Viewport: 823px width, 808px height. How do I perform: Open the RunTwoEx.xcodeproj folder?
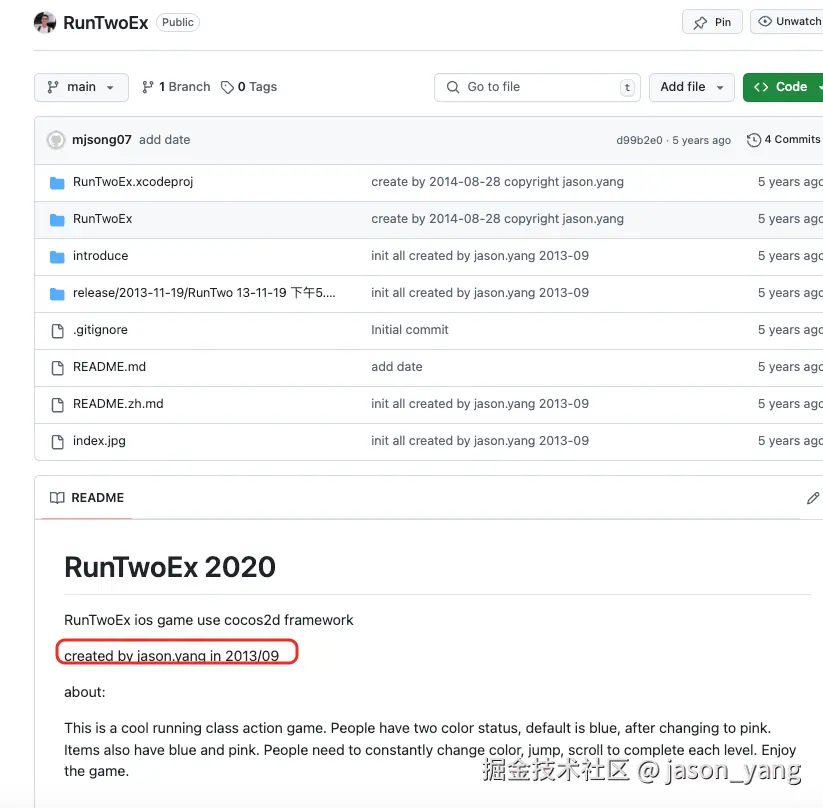133,182
